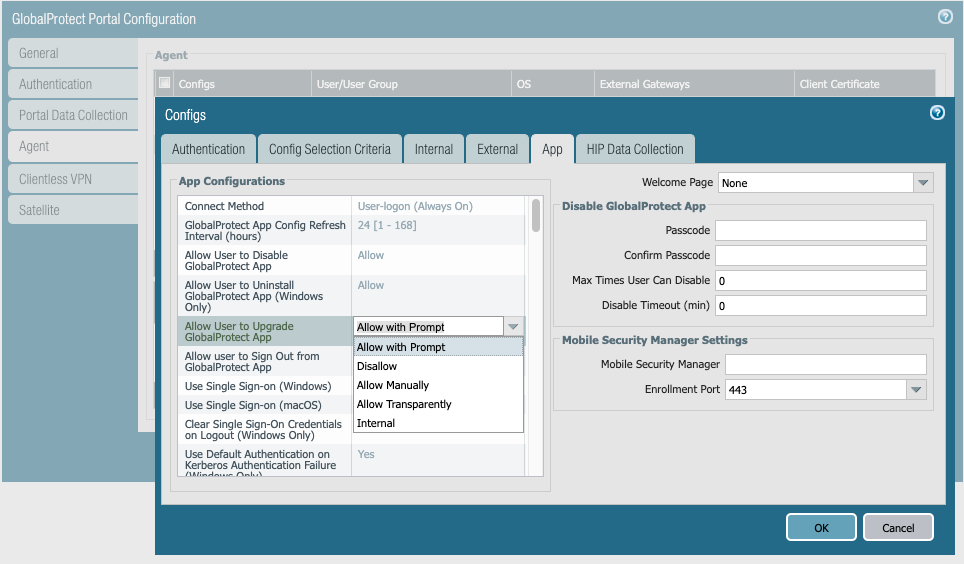This screenshot has height=564, width=964.
Task: Select Use Single Sign-on (macOS) row
Action: click(266, 405)
